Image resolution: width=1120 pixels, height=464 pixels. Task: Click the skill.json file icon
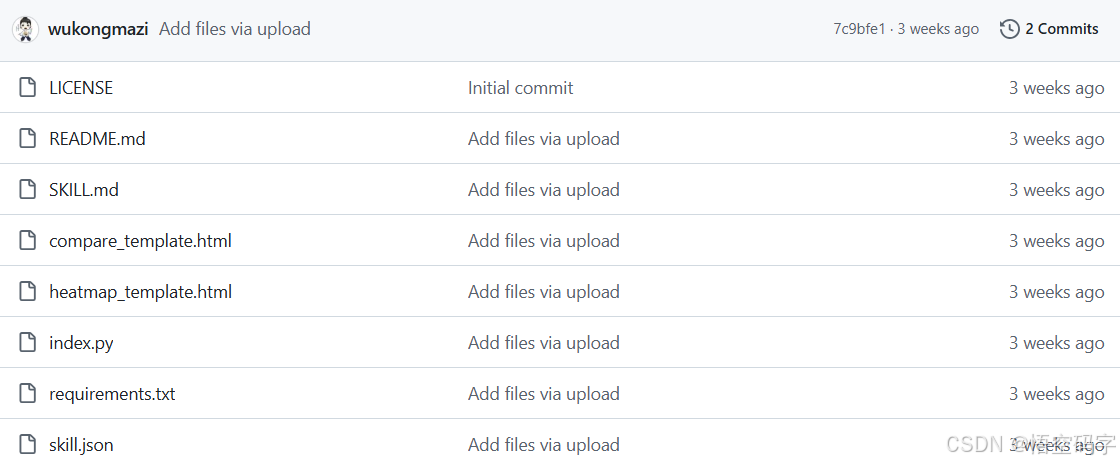pyautogui.click(x=27, y=445)
